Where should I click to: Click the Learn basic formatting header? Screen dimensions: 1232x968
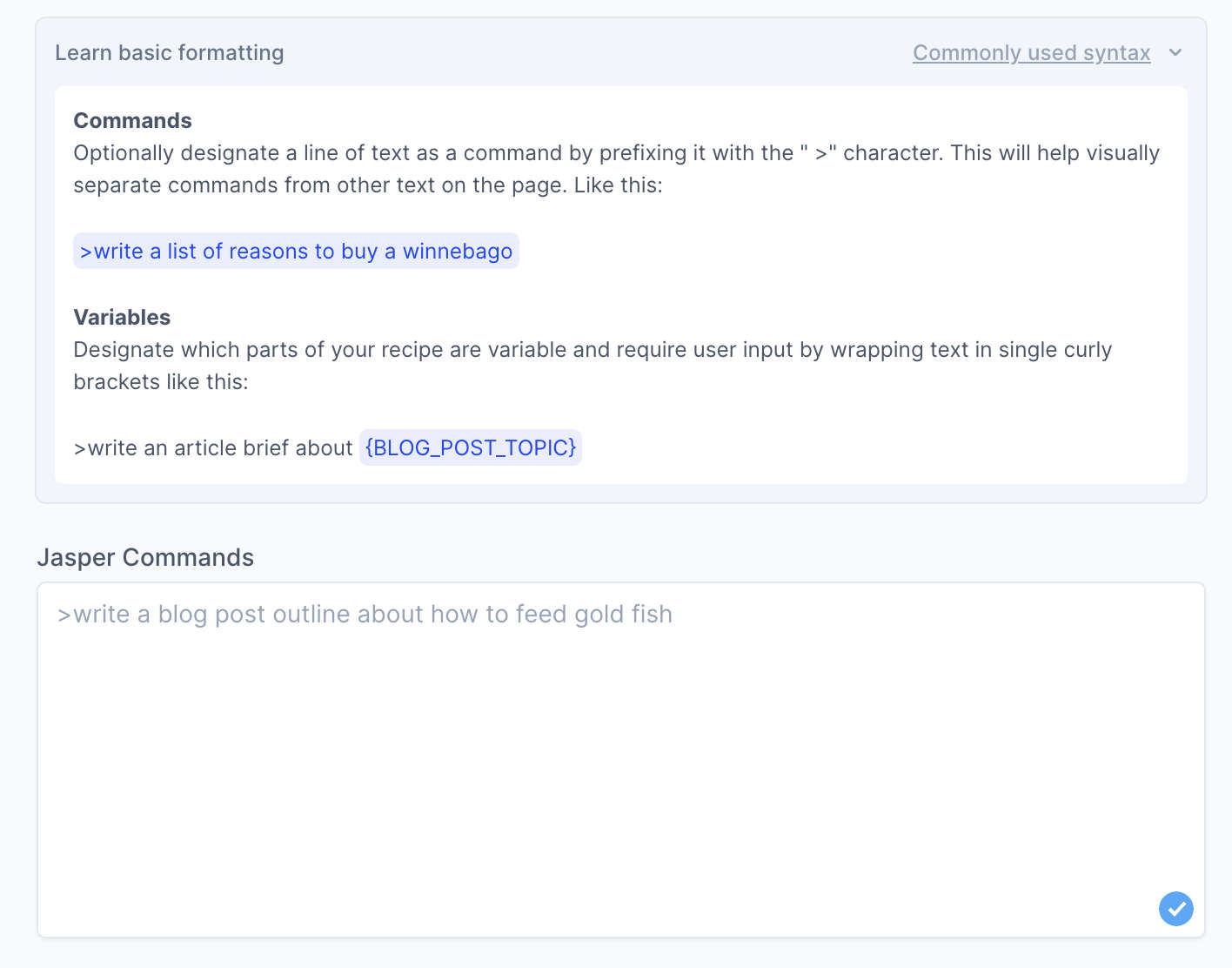click(170, 53)
